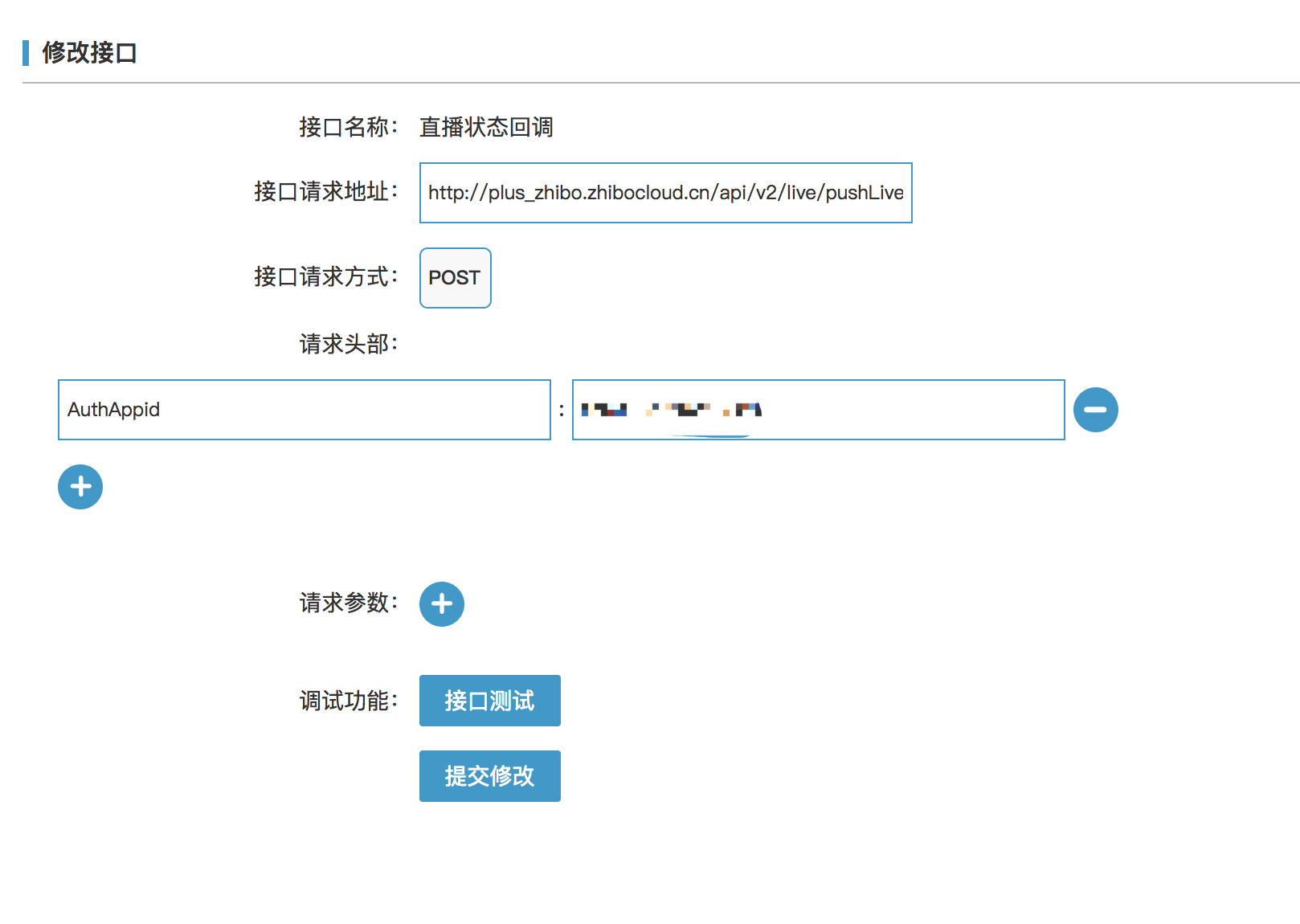Image resolution: width=1300 pixels, height=924 pixels.
Task: Focus the AuthAppid header name field
Action: pyautogui.click(x=305, y=410)
